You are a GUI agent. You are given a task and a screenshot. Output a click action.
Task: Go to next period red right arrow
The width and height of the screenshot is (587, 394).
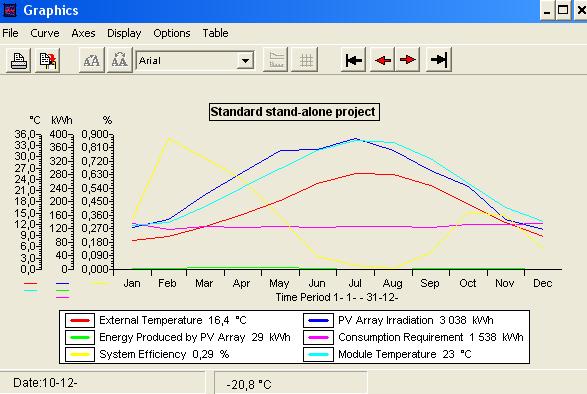tap(407, 60)
